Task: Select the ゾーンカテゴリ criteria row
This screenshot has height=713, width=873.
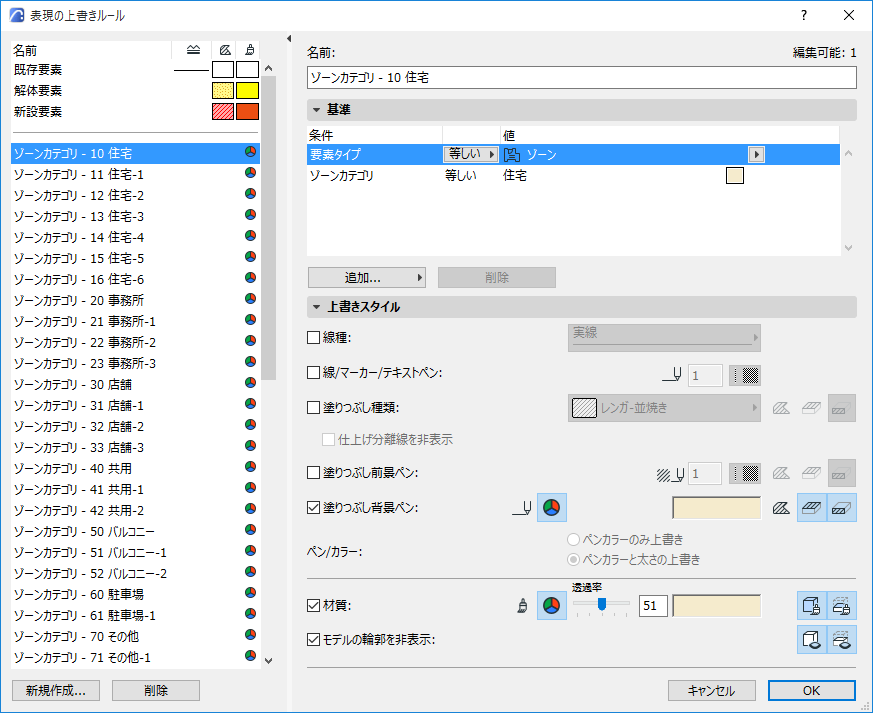Action: click(x=573, y=175)
